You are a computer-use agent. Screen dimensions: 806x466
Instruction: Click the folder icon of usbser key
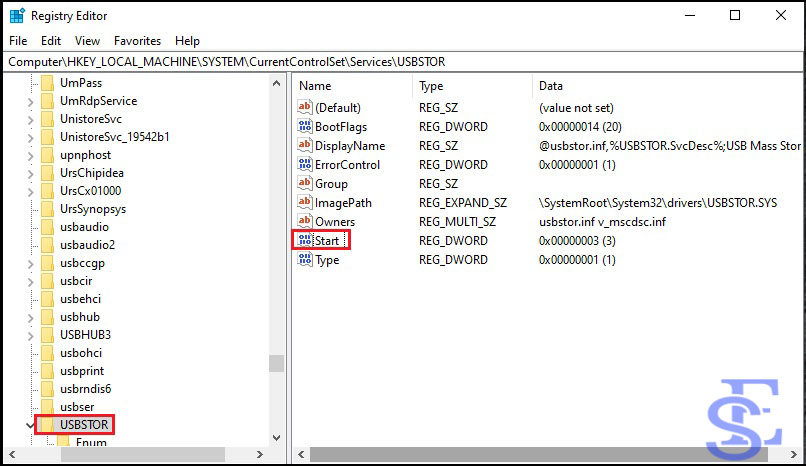pos(47,407)
